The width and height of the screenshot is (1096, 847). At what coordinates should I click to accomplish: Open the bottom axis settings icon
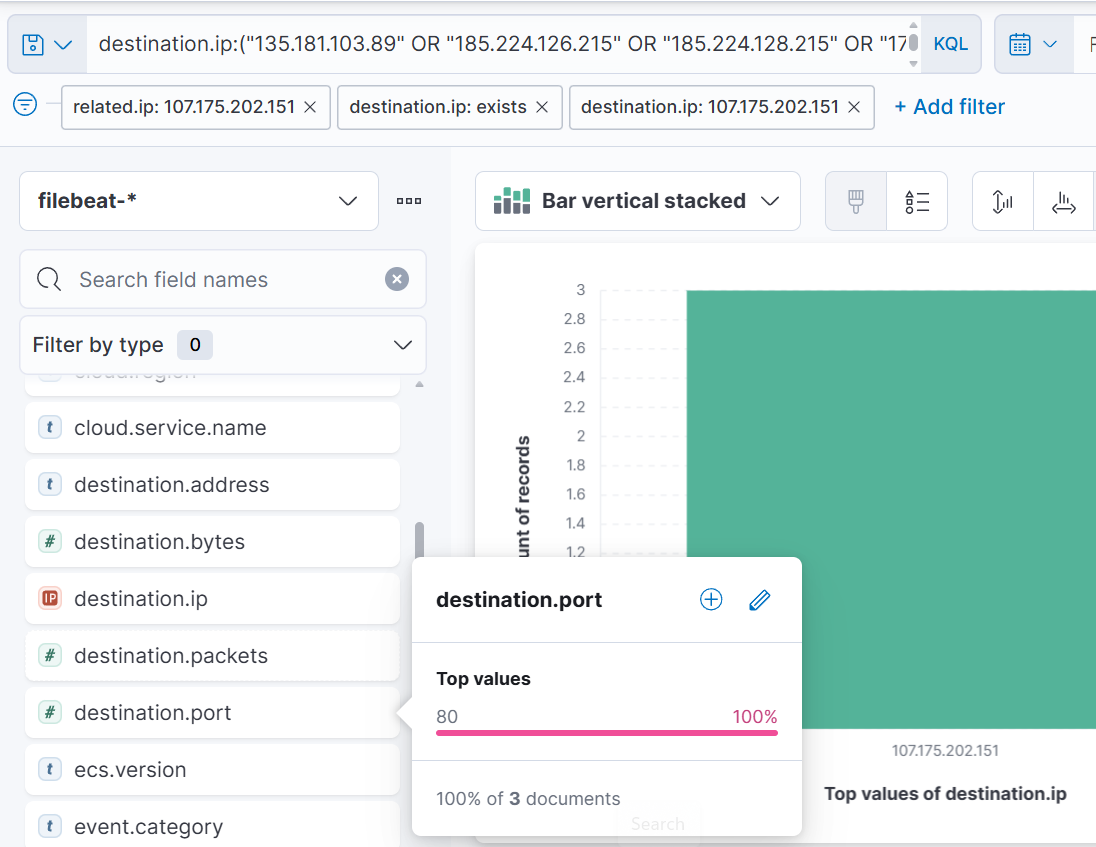(1064, 201)
